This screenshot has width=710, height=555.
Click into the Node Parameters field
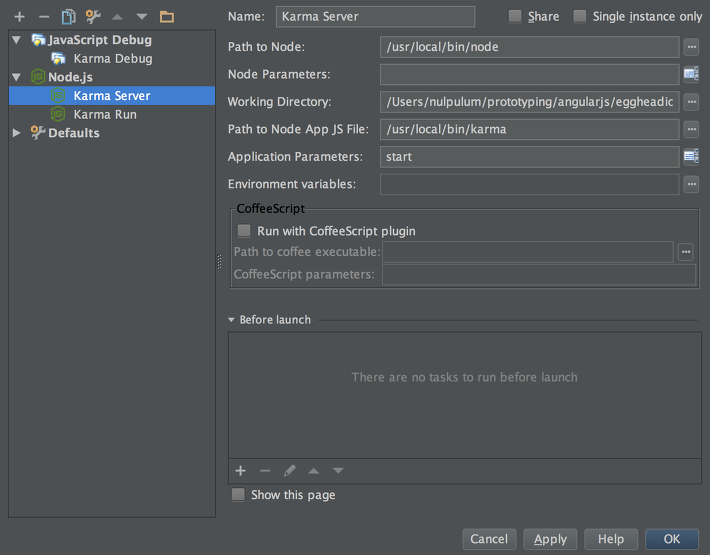pyautogui.click(x=529, y=74)
